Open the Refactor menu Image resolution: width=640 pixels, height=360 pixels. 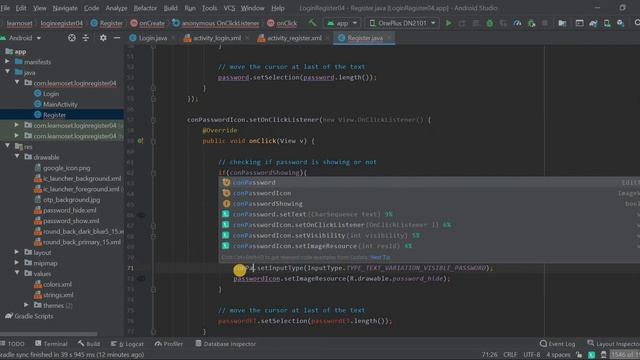pos(145,8)
